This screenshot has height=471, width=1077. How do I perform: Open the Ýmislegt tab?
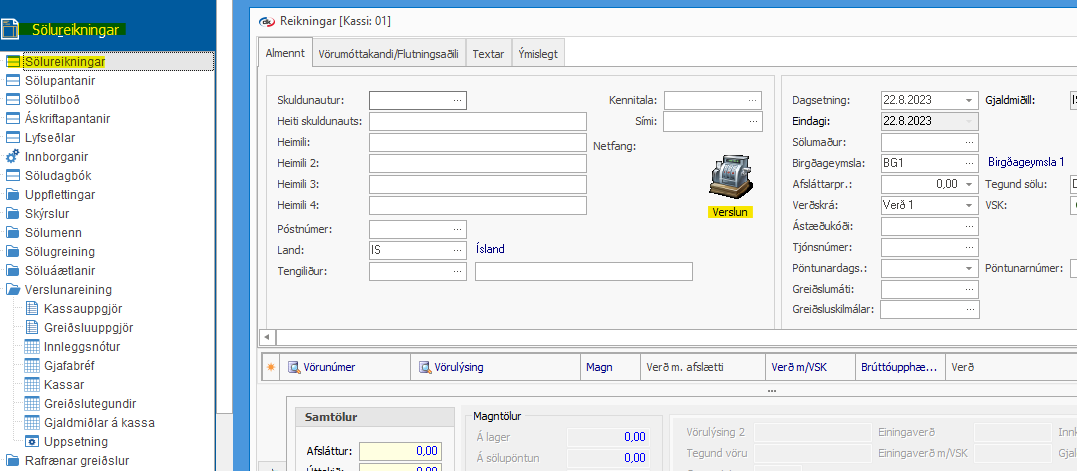[x=538, y=53]
